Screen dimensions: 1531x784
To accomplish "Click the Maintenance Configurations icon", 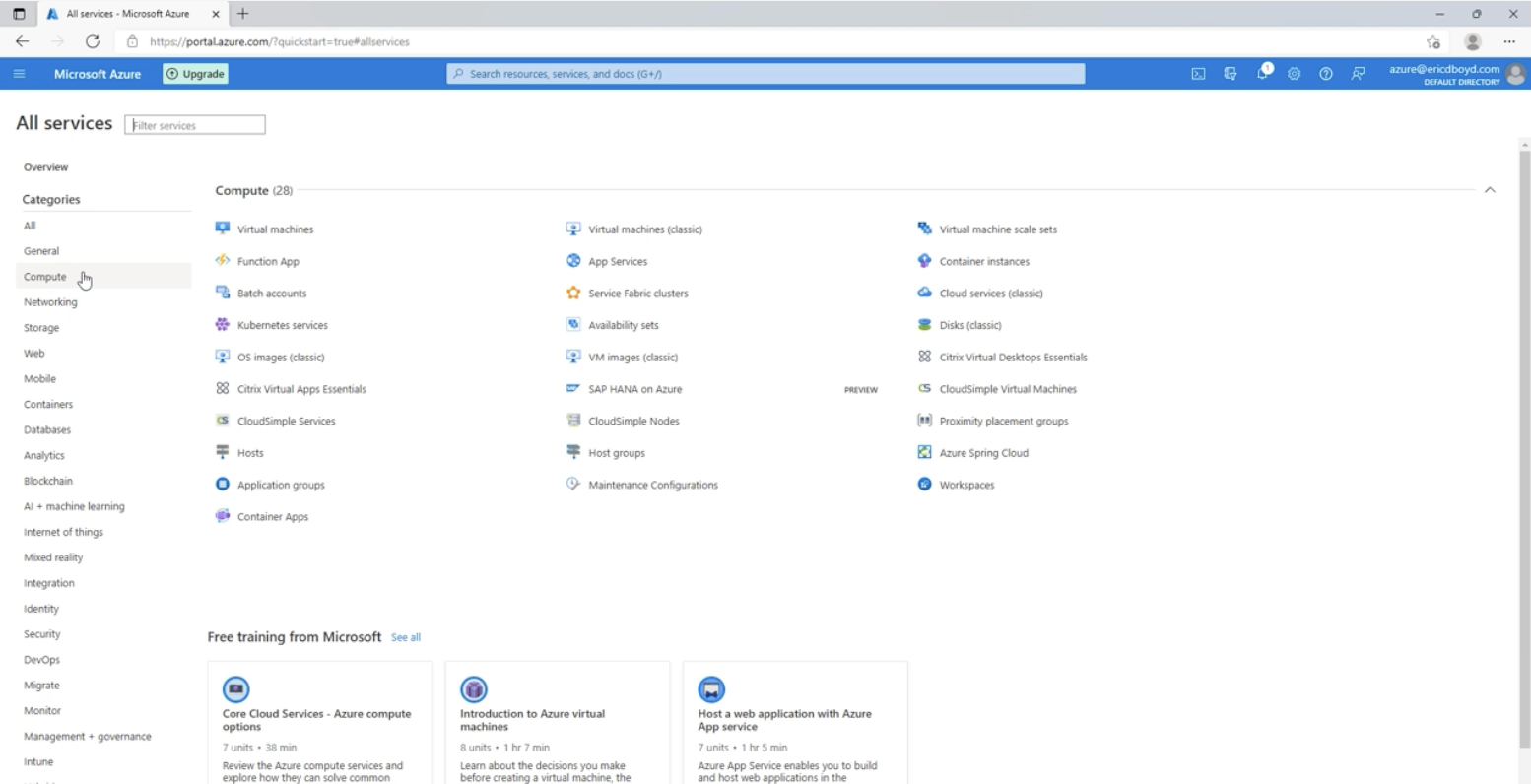I will coord(573,485).
